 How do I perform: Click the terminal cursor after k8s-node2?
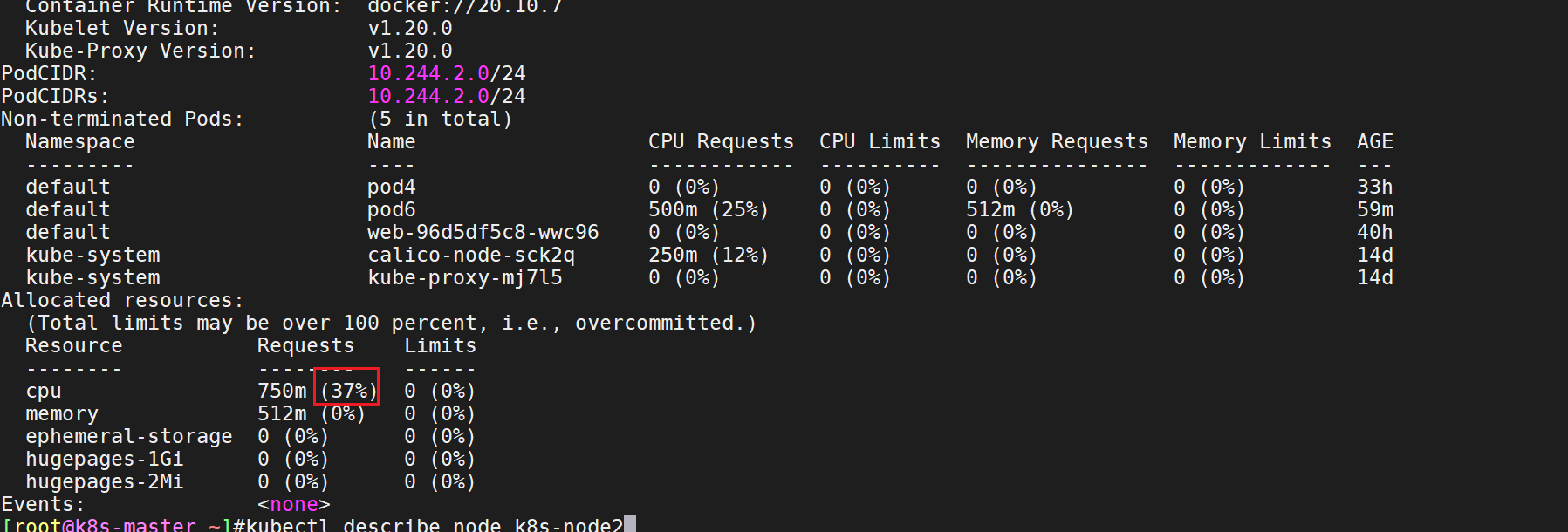(x=630, y=524)
